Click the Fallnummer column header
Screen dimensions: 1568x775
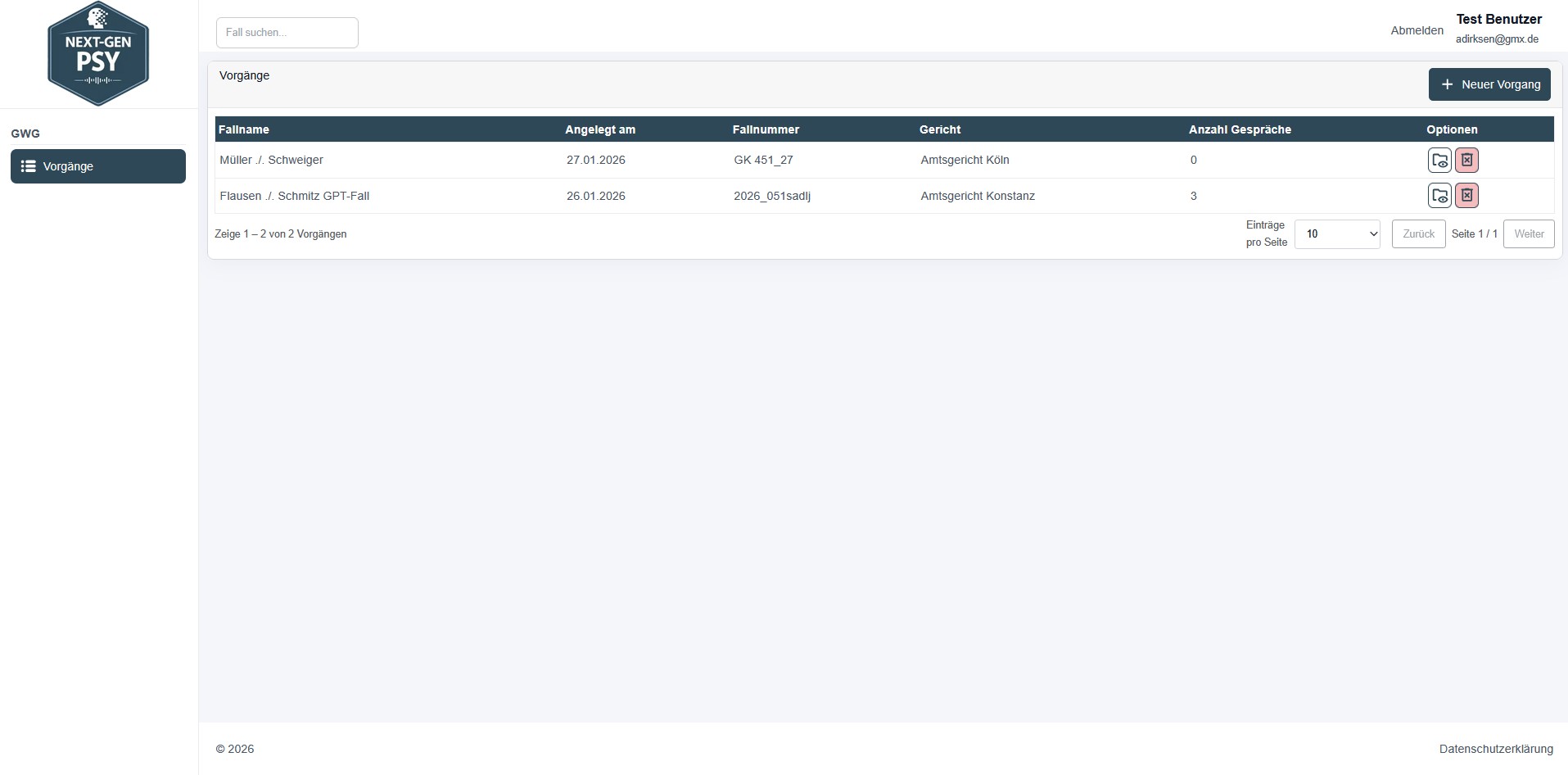pyautogui.click(x=766, y=129)
